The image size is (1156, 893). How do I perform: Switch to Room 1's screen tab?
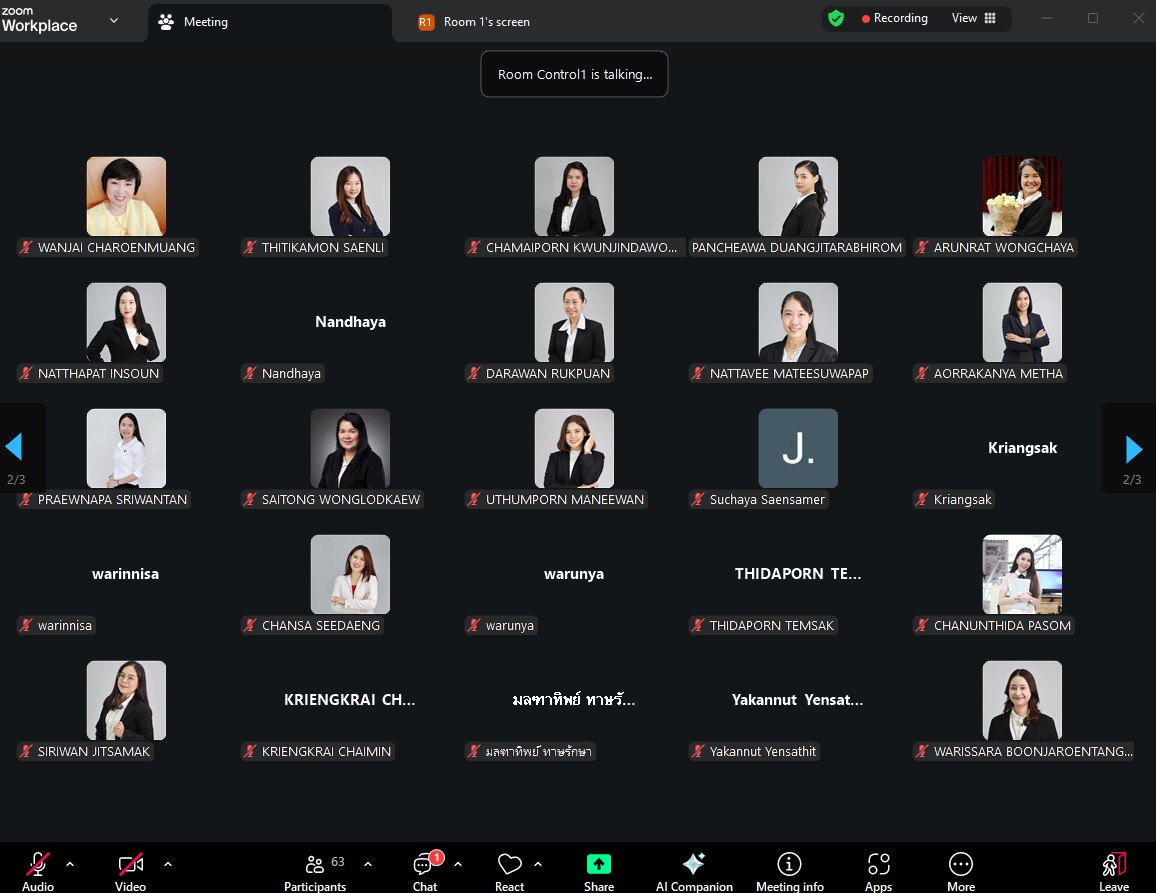[x=474, y=22]
